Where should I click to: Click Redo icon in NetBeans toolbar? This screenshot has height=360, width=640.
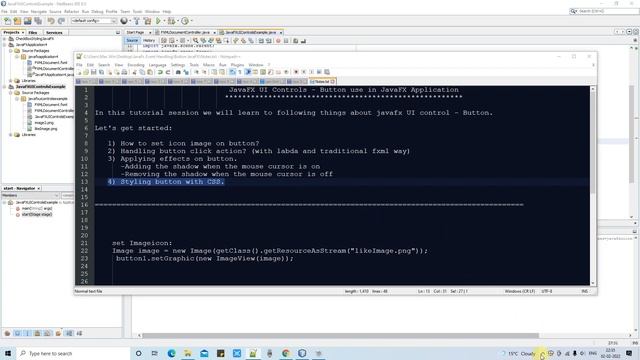61,21
